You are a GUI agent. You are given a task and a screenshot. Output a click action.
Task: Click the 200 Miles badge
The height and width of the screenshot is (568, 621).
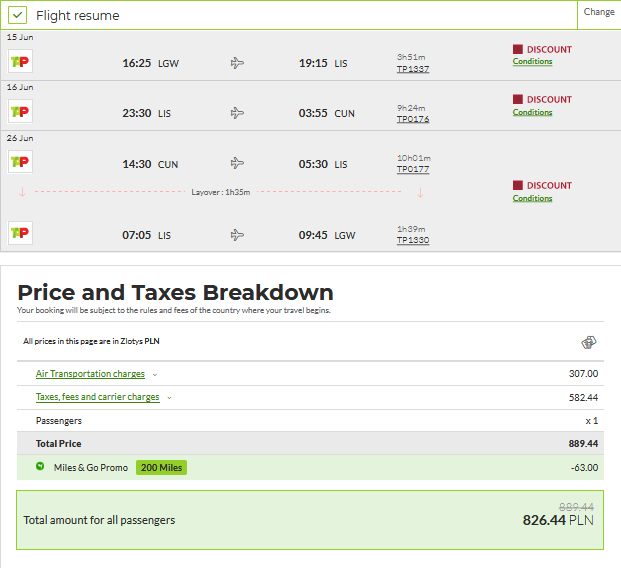pyautogui.click(x=161, y=468)
